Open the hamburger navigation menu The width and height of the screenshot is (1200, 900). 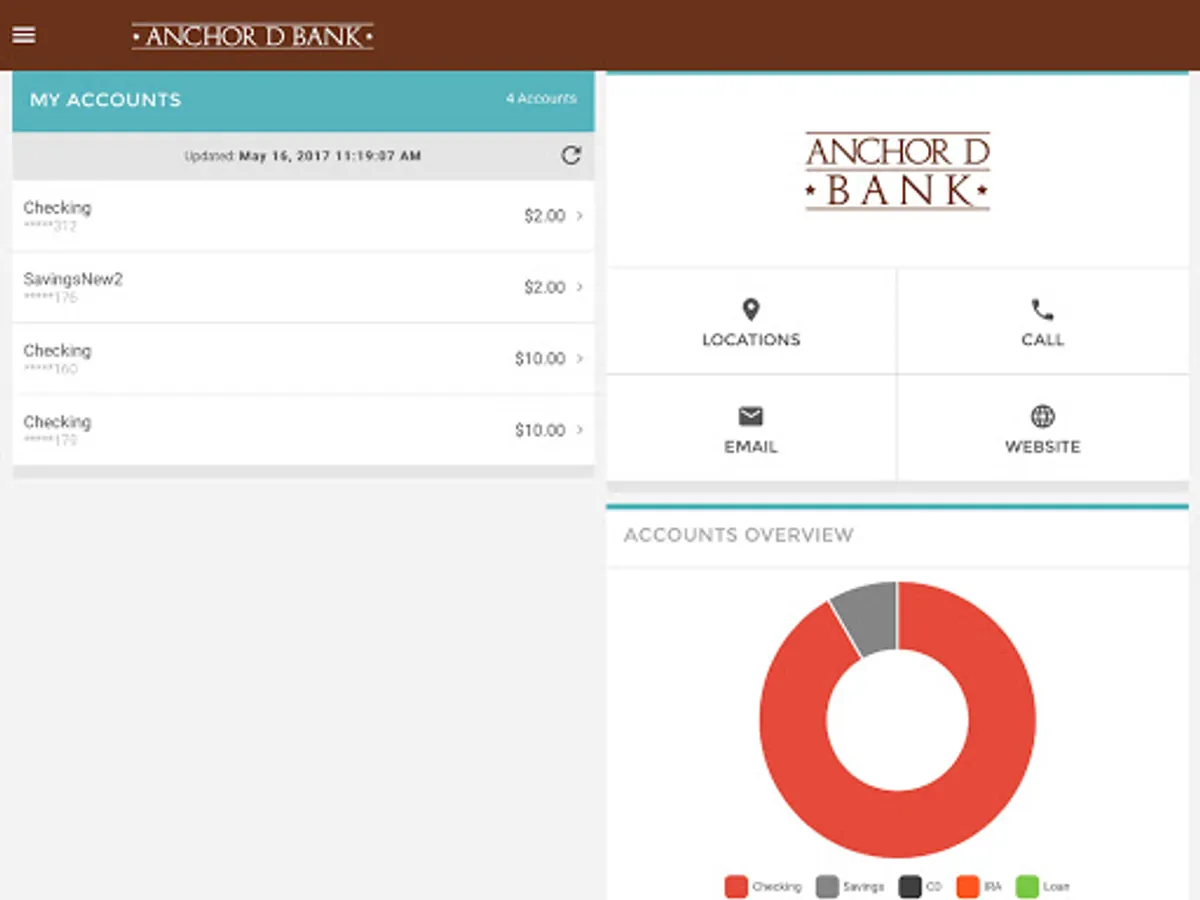tap(23, 35)
